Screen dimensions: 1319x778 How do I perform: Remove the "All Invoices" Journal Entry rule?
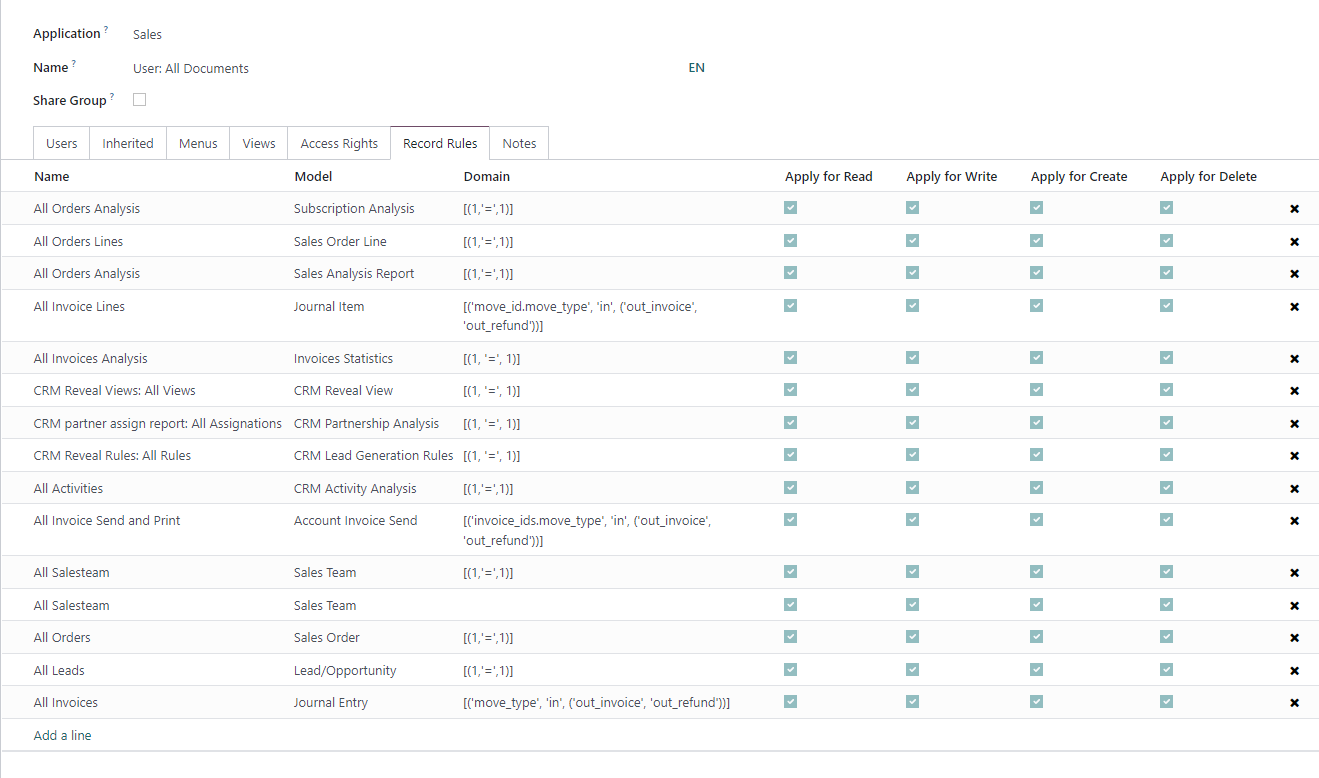(x=1294, y=701)
